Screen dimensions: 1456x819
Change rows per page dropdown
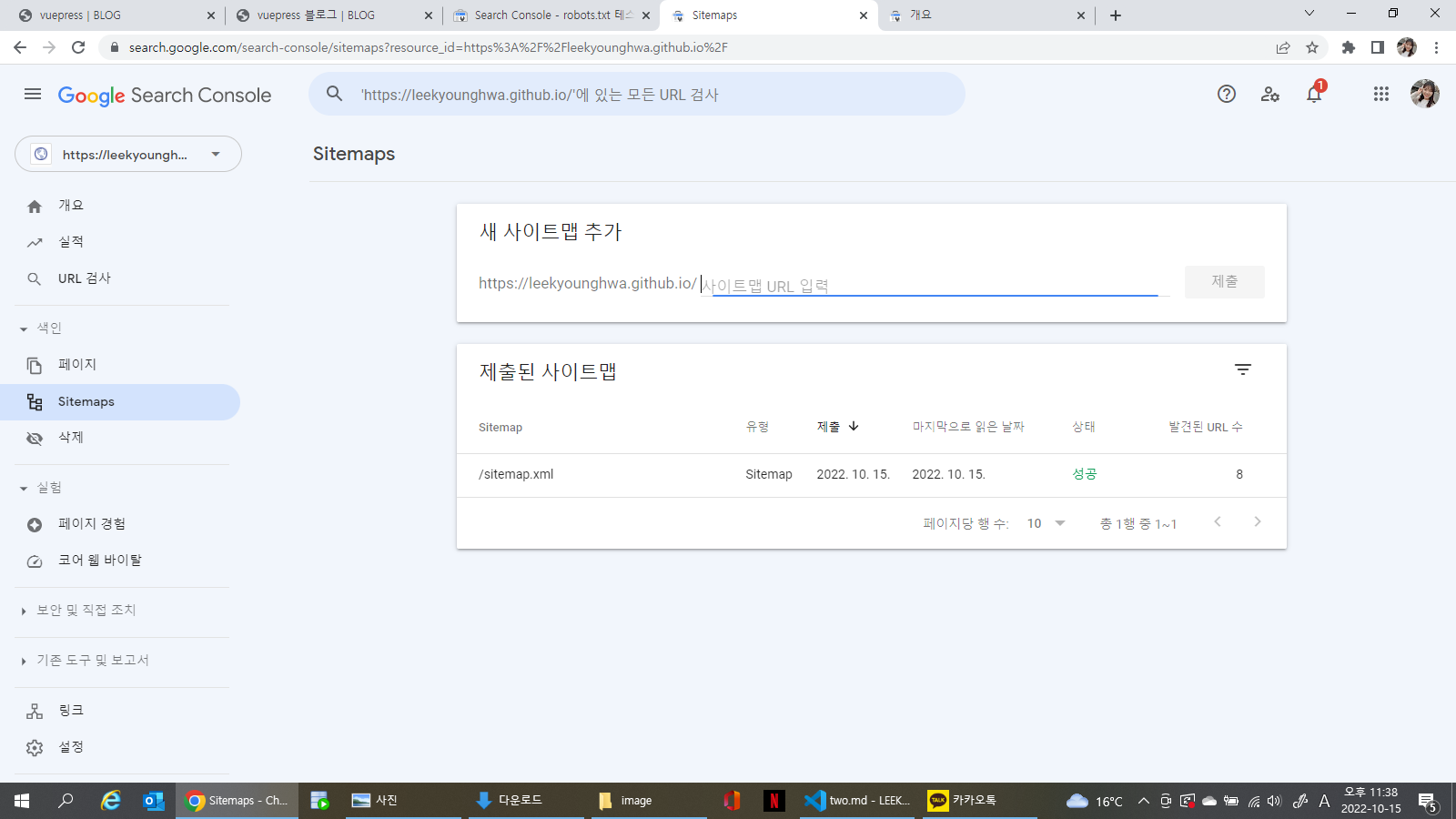[1046, 523]
